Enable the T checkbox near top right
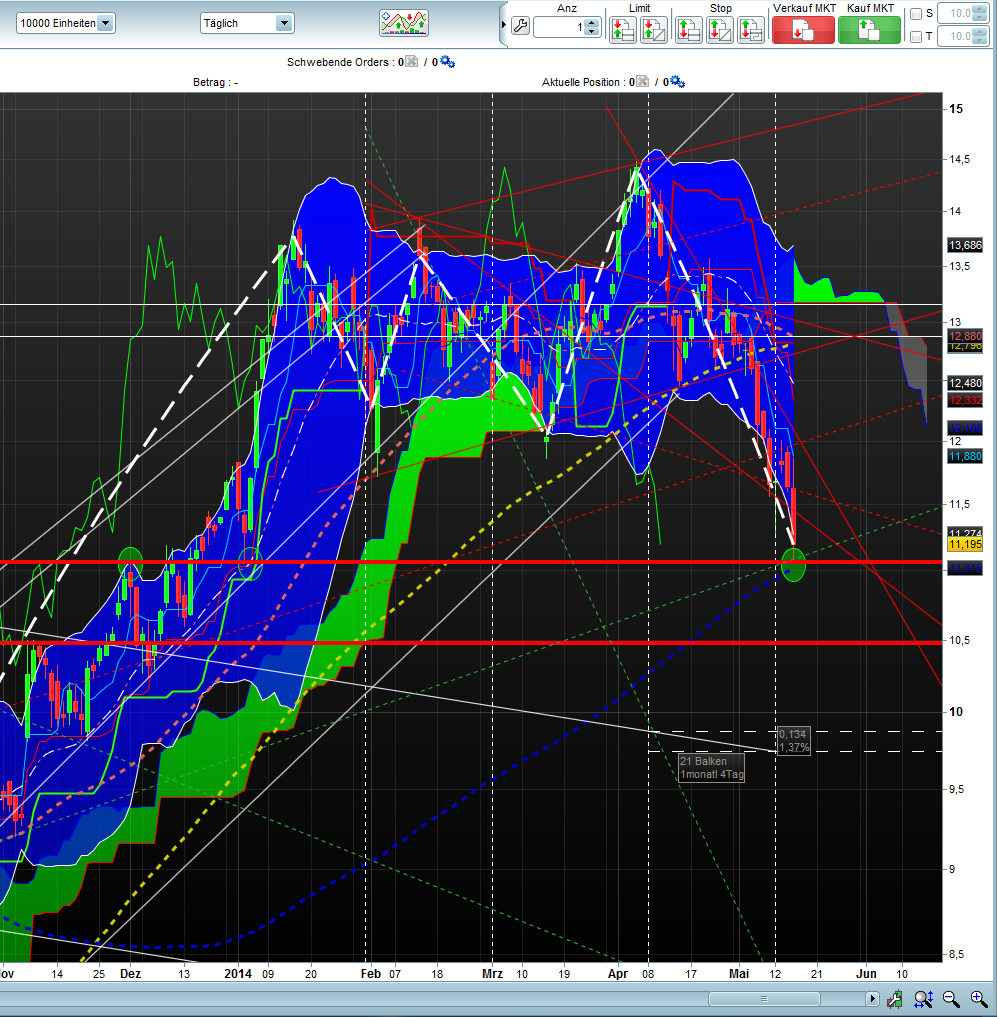997x1017 pixels. click(917, 37)
